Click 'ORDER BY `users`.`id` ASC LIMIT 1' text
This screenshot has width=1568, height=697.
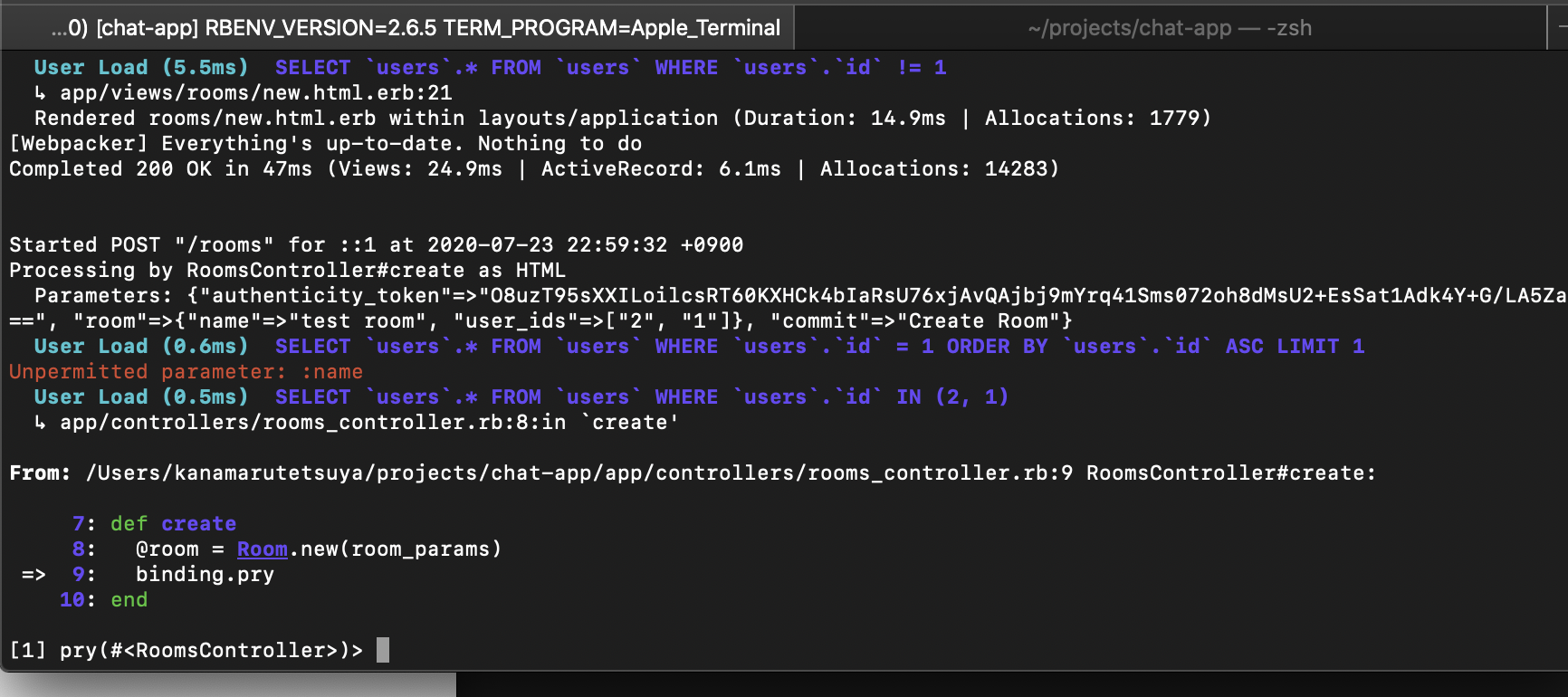click(1156, 347)
